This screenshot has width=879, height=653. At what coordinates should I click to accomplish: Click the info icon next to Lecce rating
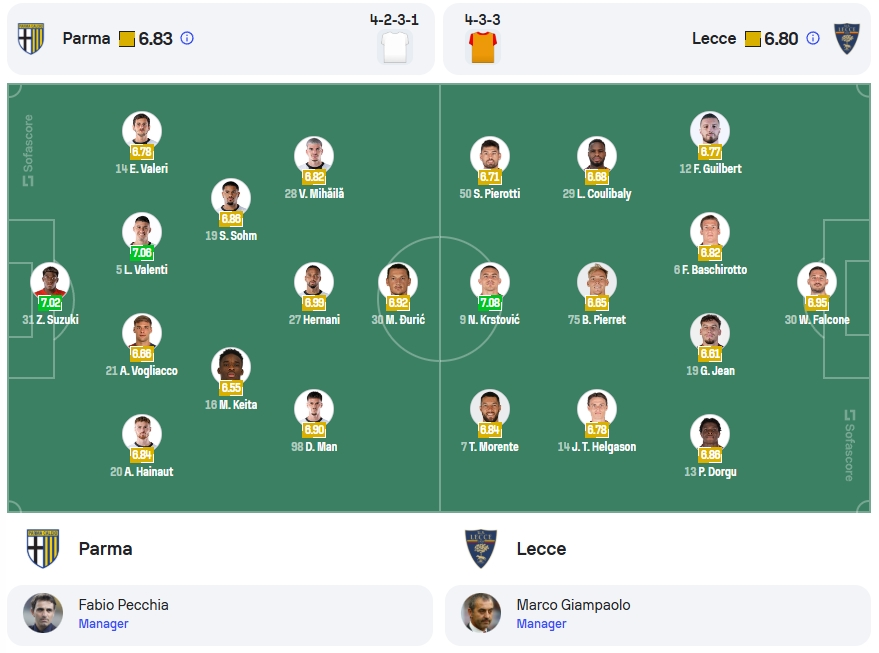click(x=813, y=38)
